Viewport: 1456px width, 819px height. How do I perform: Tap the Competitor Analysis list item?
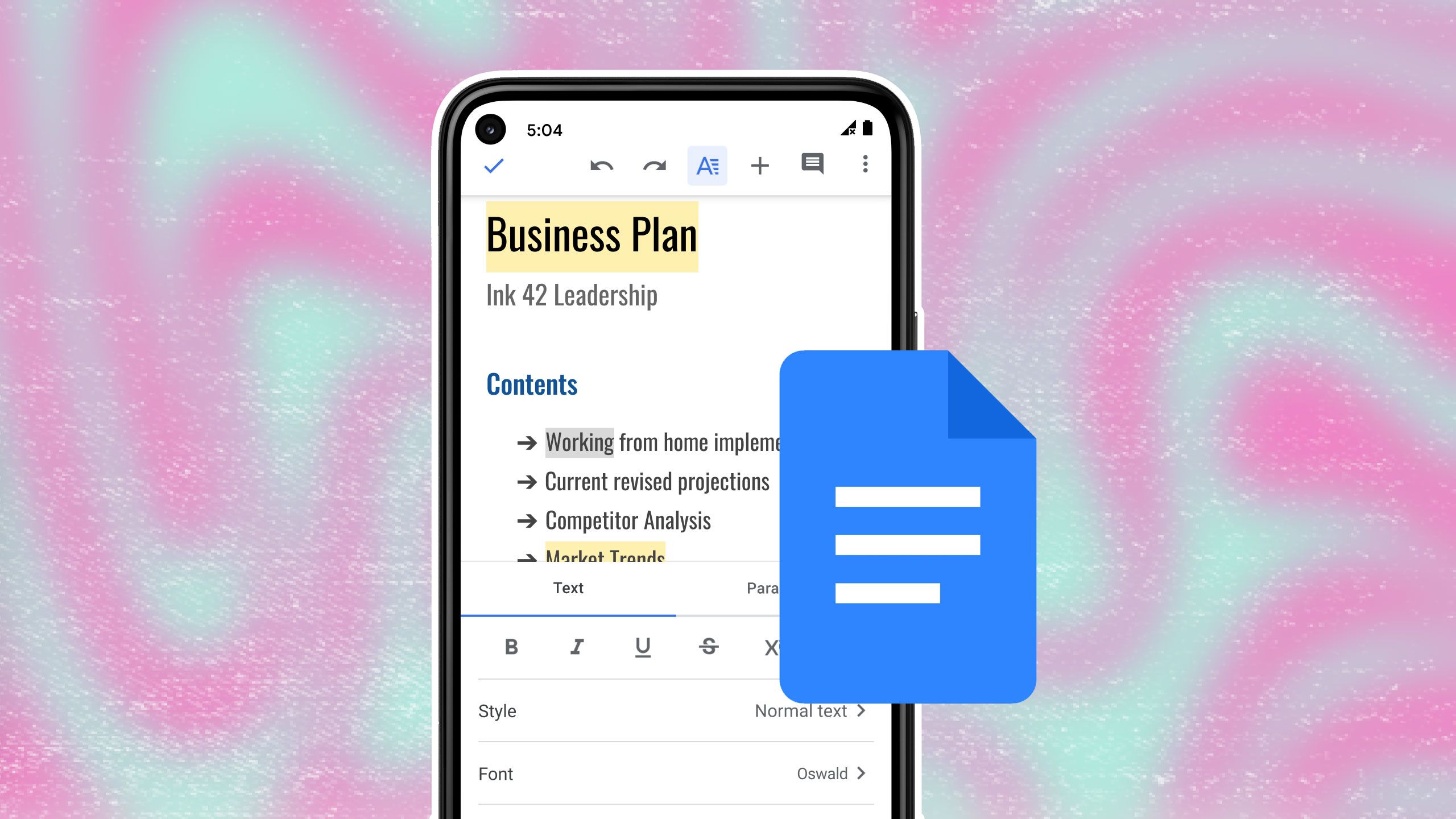click(x=628, y=519)
